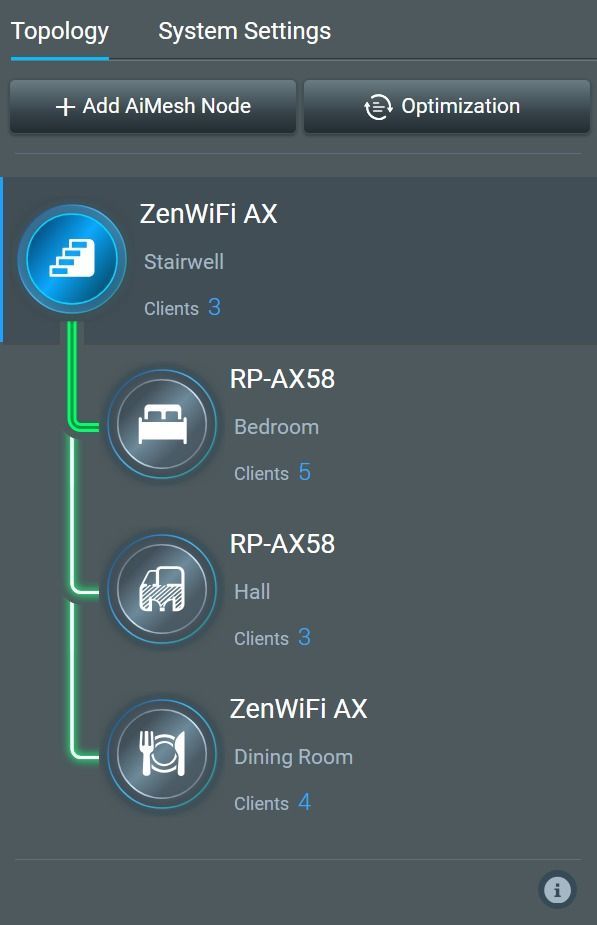View the Stairwell client count of 3
Viewport: 597px width, 925px height.
point(214,307)
